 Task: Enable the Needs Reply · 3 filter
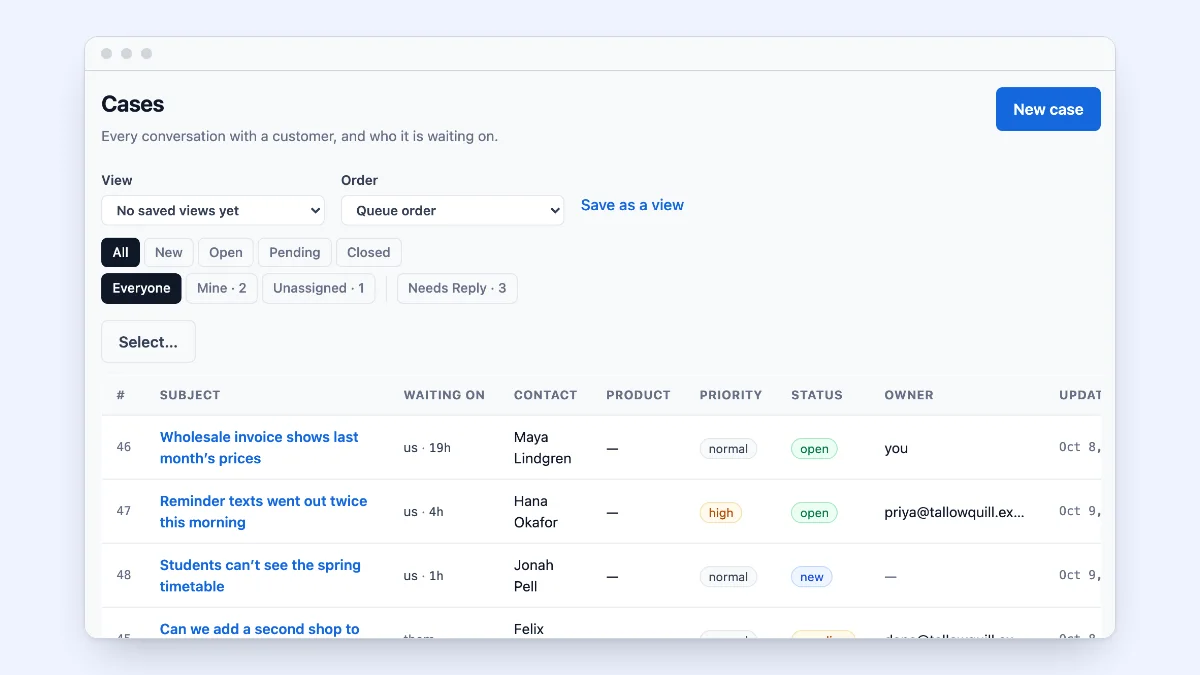(457, 288)
